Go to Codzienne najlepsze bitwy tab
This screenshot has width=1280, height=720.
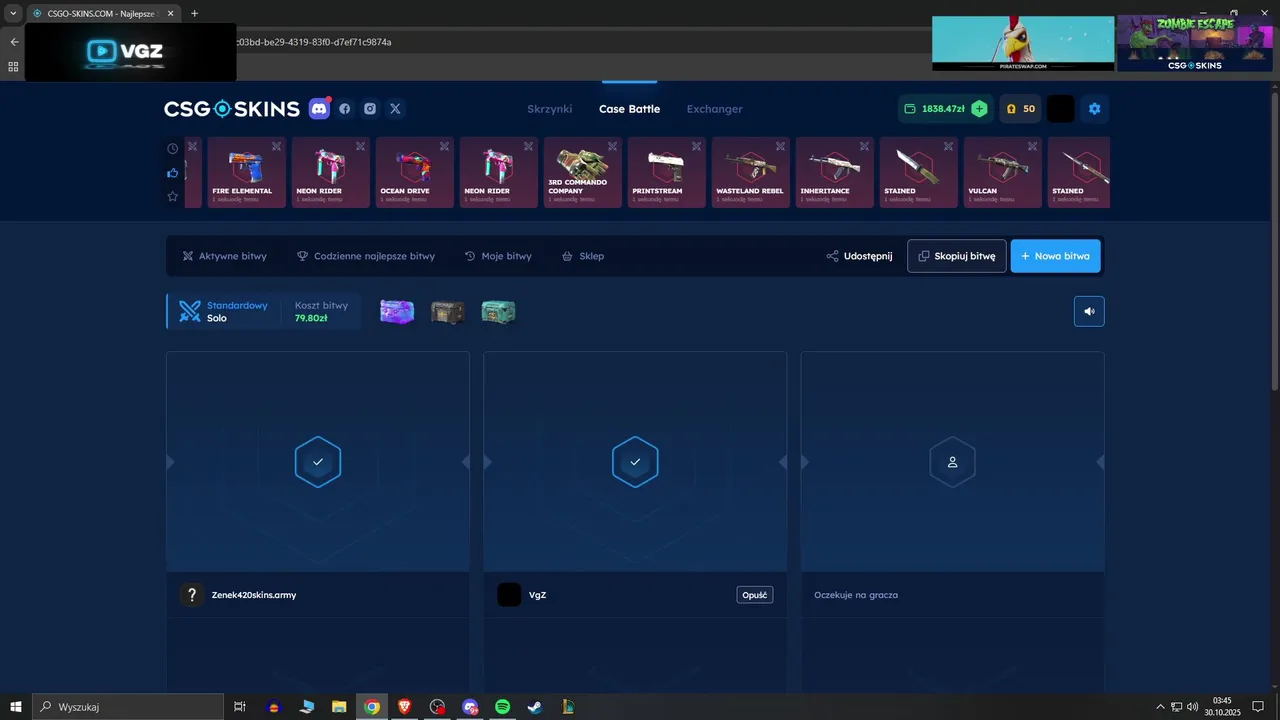pyautogui.click(x=365, y=256)
